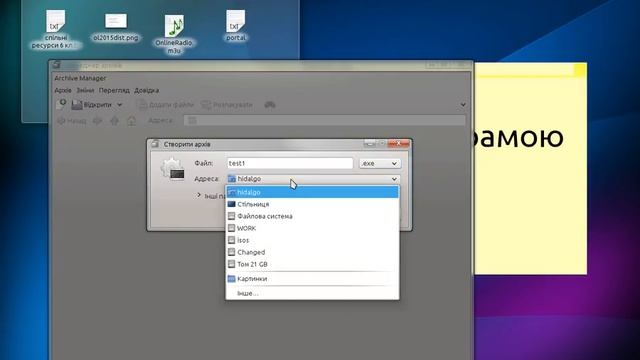The width and height of the screenshot is (640, 360).
Task: Pick Том 21 GB in the location list
Action: coord(312,264)
